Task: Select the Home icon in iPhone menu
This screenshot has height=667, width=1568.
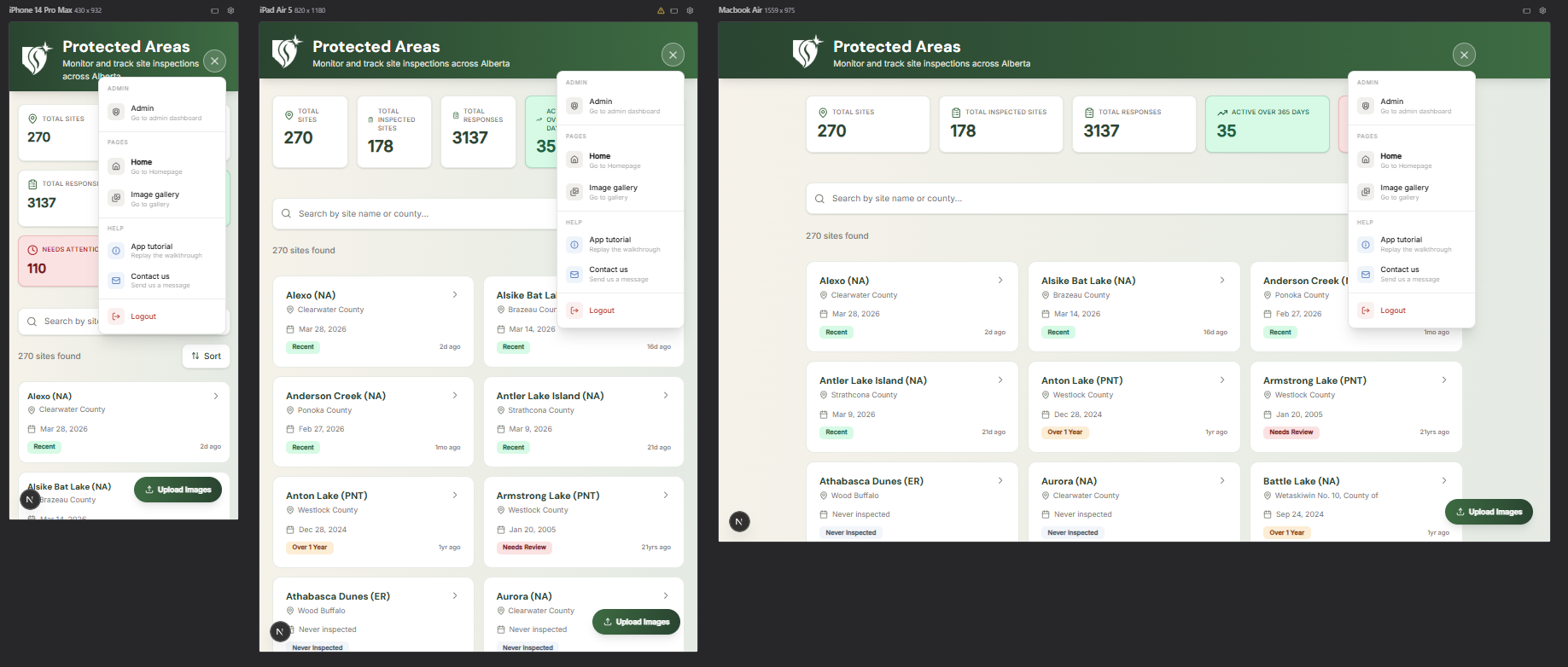Action: pyautogui.click(x=114, y=165)
